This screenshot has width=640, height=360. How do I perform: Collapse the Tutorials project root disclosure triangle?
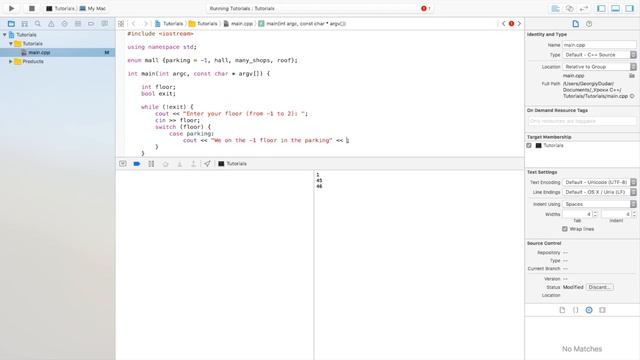click(4, 35)
